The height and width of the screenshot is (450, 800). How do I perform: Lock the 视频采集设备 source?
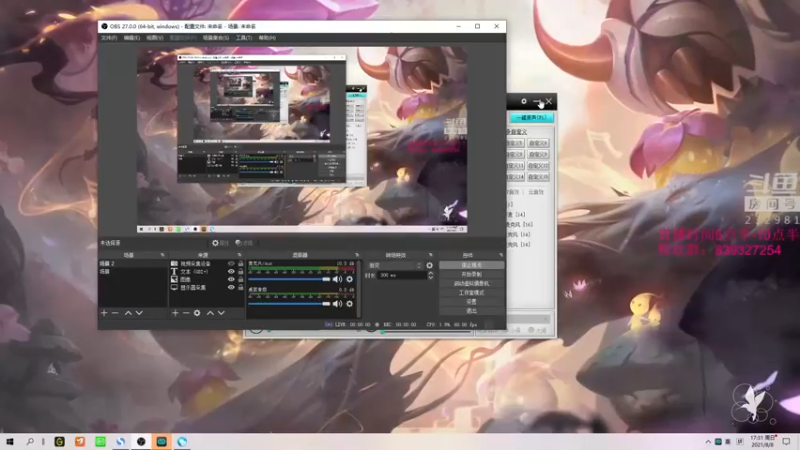(240, 264)
